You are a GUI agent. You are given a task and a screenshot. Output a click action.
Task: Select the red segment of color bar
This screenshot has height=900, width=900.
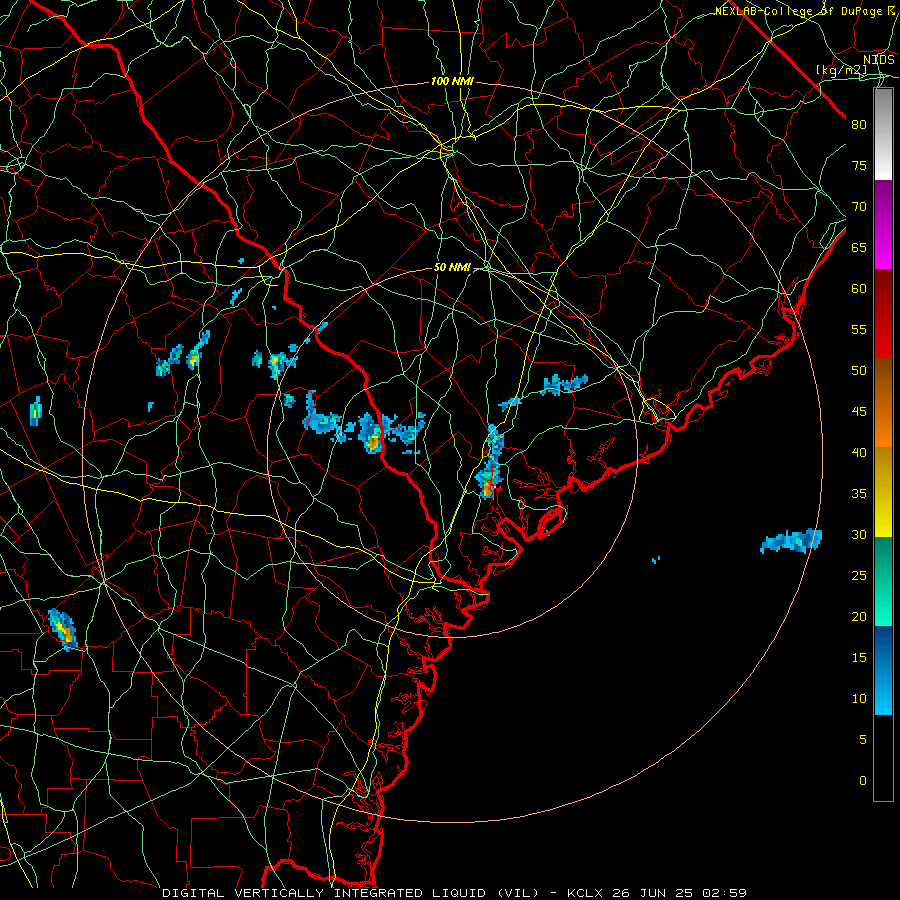click(x=883, y=314)
